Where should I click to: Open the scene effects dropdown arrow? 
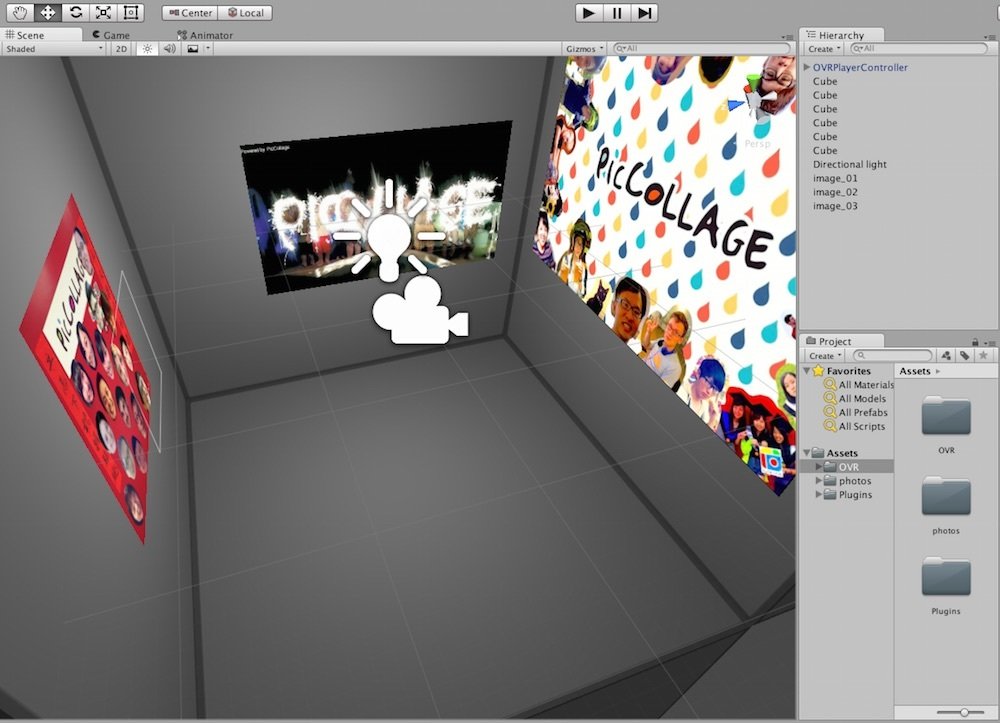pyautogui.click(x=208, y=48)
